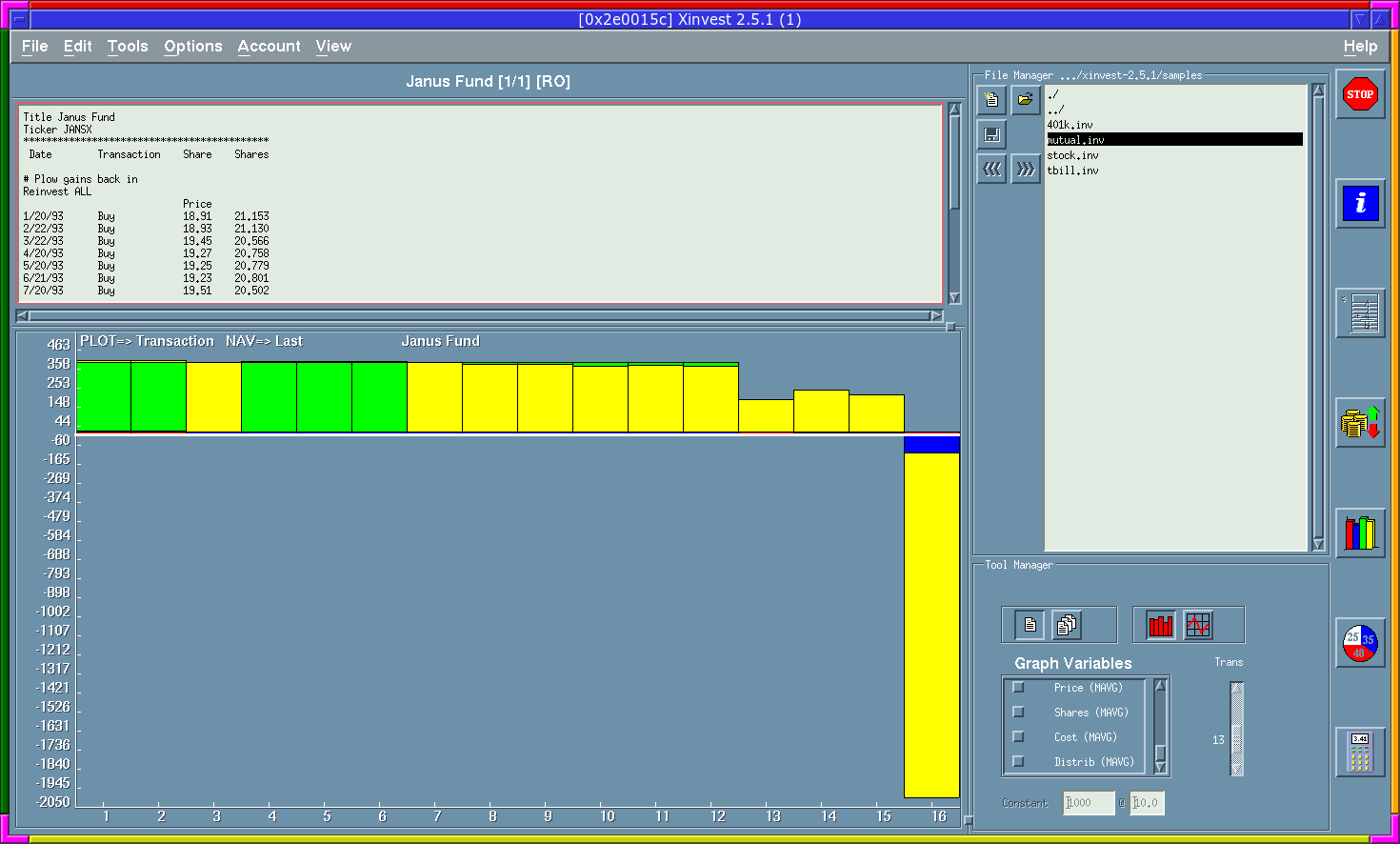
Task: Click the Trans vertical slider
Action: coord(1237,729)
